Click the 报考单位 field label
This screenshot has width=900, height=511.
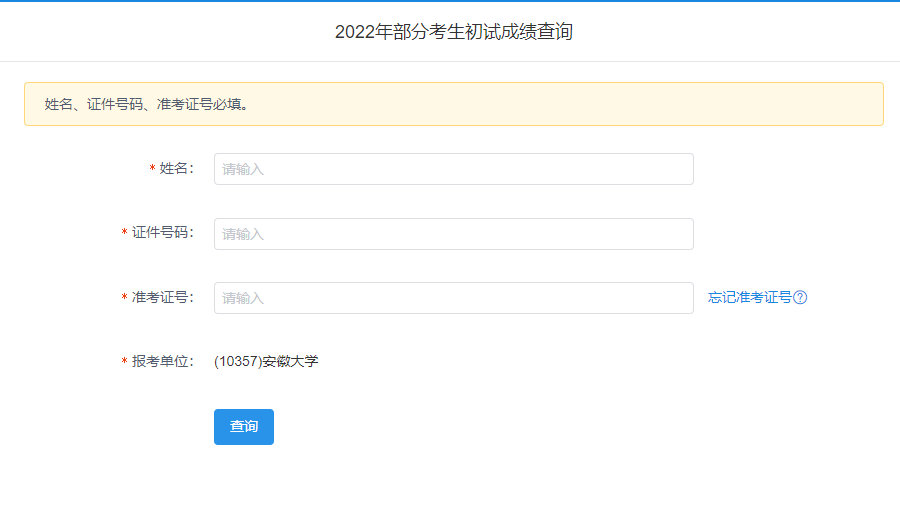tap(162, 361)
